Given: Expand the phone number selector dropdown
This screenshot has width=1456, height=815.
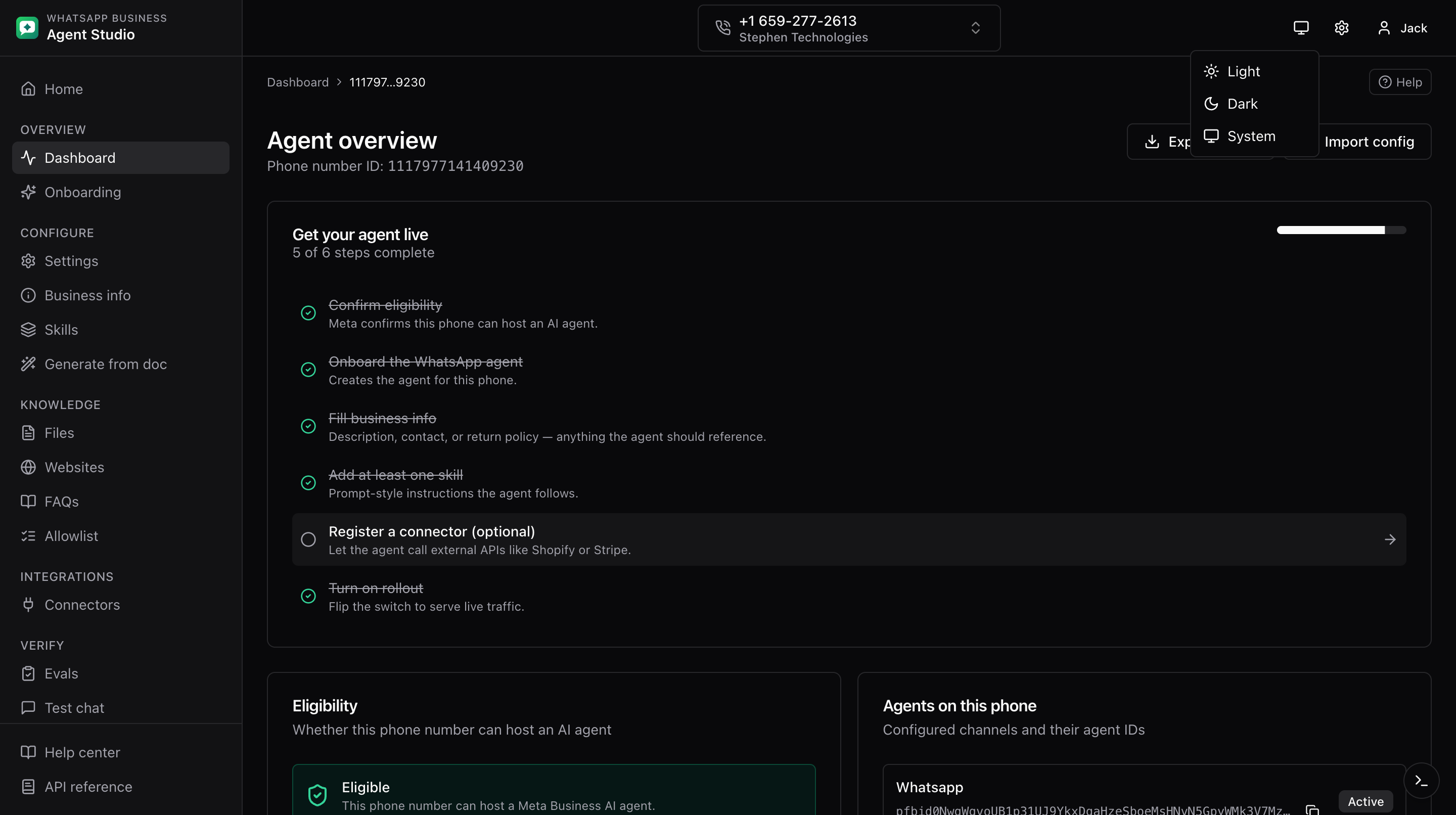Looking at the screenshot, I should pos(849,28).
